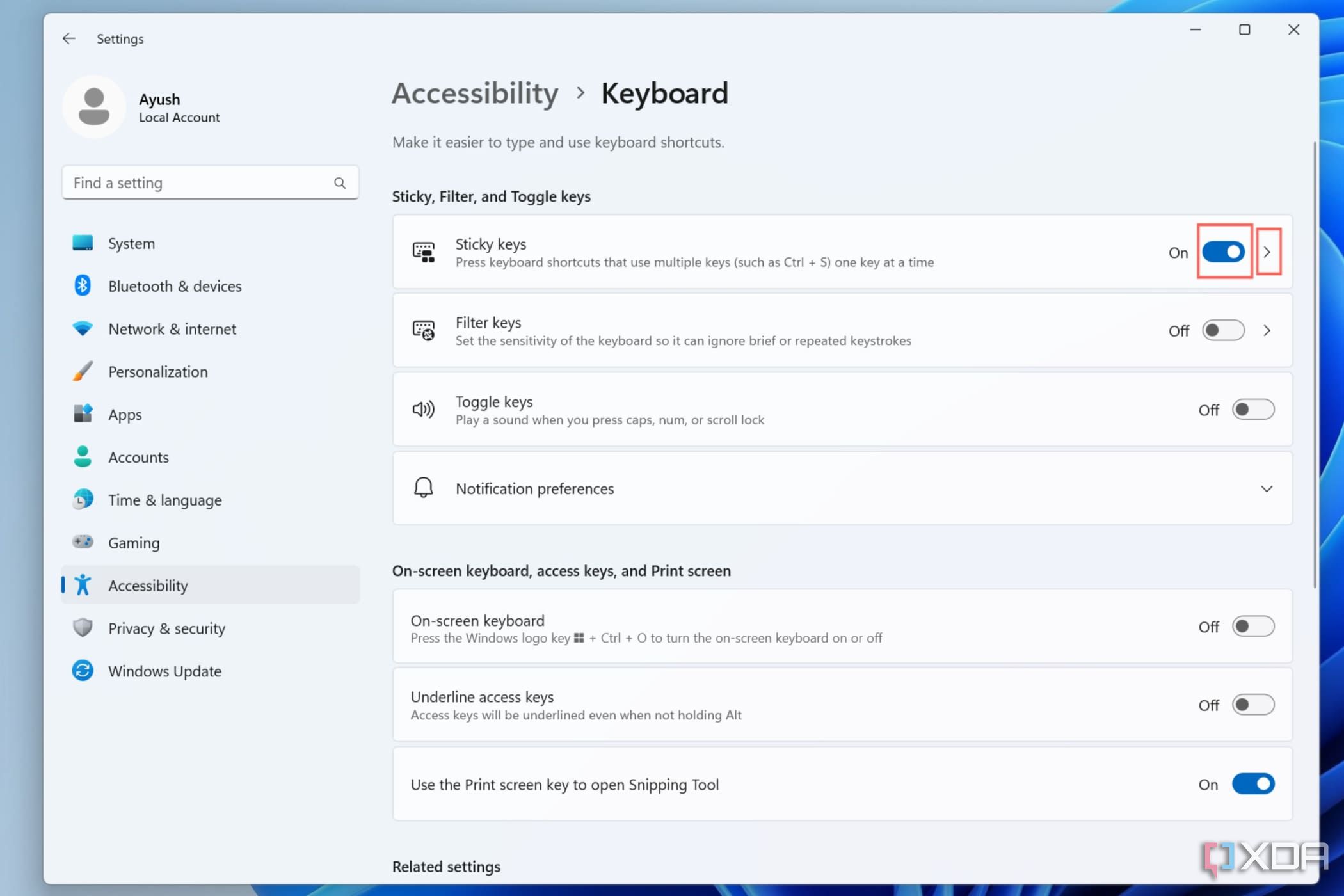
Task: Click Accessibility breadcrumb link
Action: click(476, 93)
